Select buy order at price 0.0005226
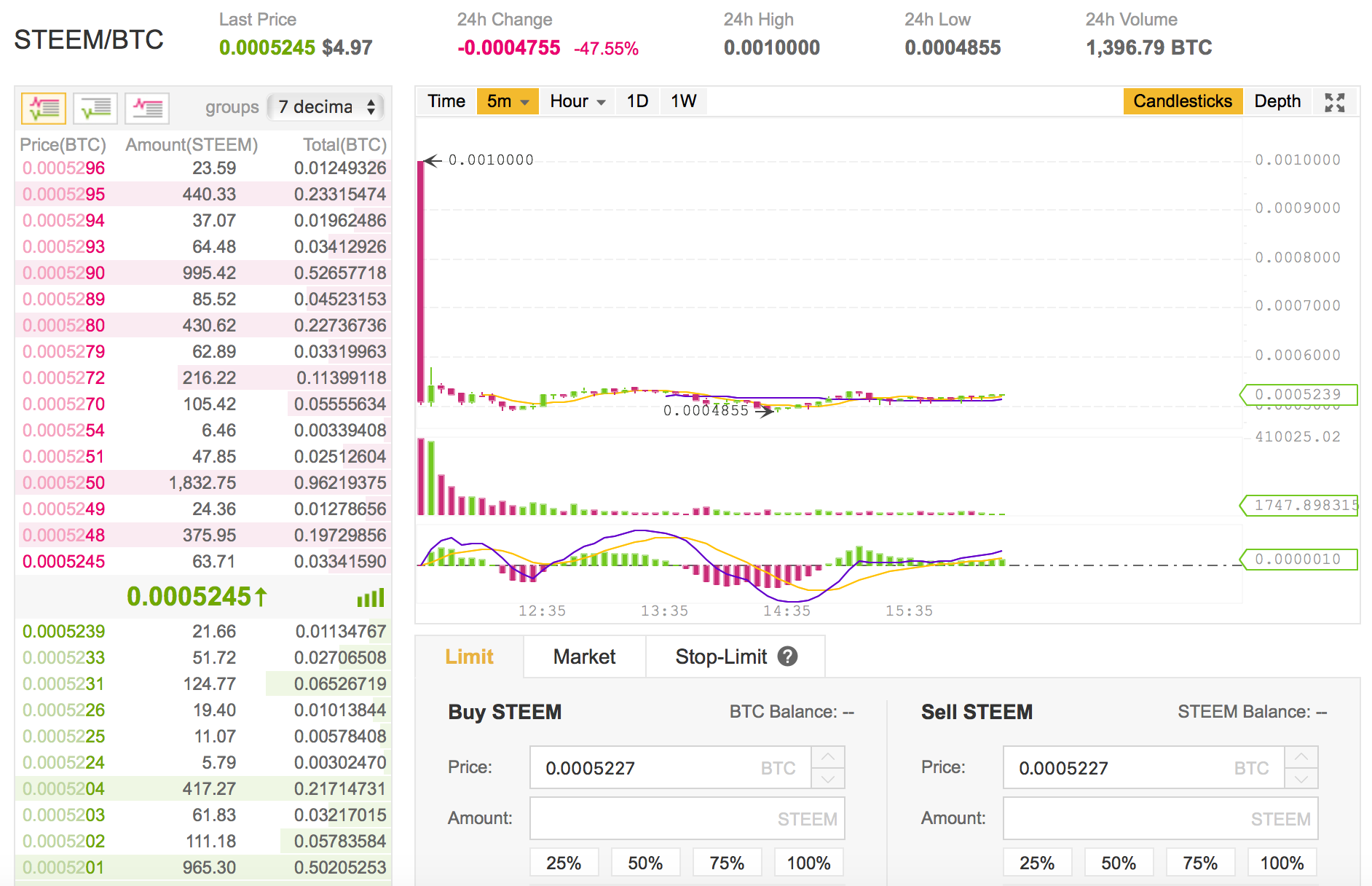 coord(203,710)
